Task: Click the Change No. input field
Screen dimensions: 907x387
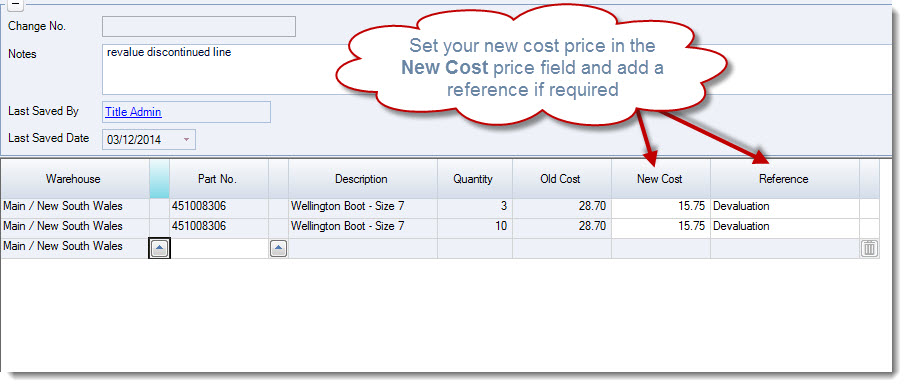Action: [199, 27]
